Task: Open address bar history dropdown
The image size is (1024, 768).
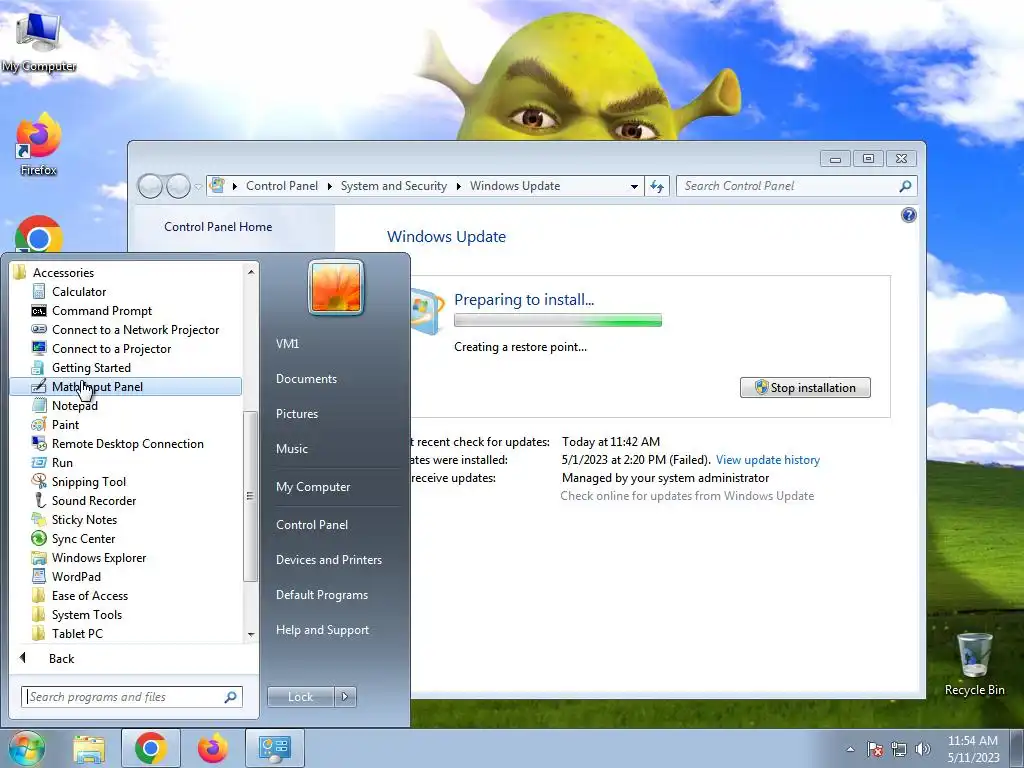Action: coord(634,186)
